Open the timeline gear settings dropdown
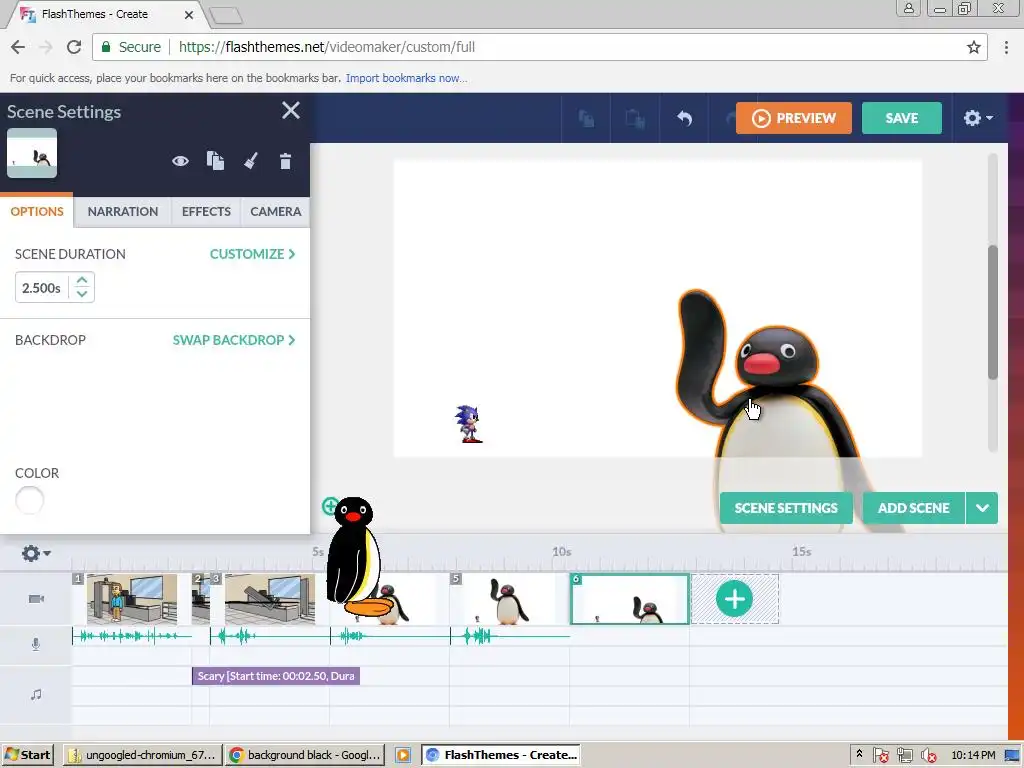Viewport: 1024px width, 768px height. click(x=35, y=553)
